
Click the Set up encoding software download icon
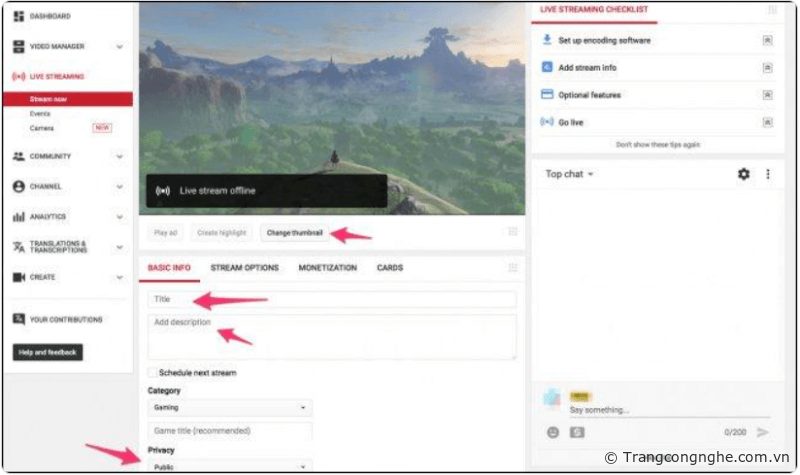[547, 40]
